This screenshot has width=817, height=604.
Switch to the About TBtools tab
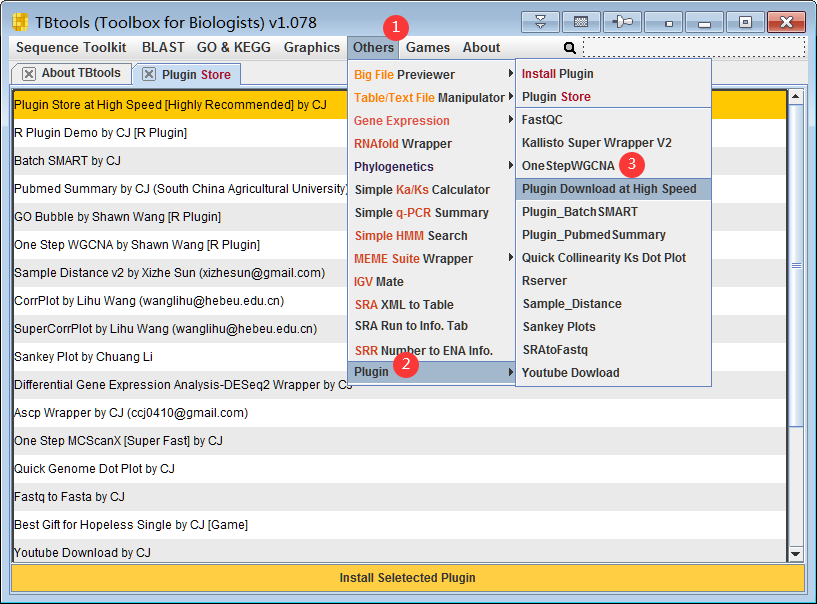tap(71, 73)
